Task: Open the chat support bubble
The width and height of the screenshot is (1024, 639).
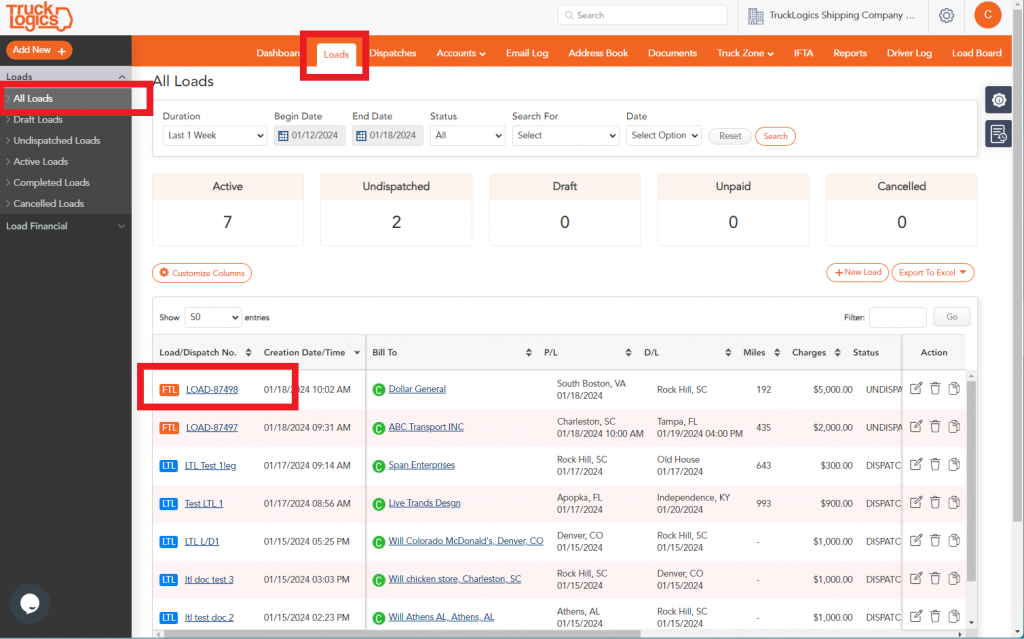Action: tap(29, 603)
